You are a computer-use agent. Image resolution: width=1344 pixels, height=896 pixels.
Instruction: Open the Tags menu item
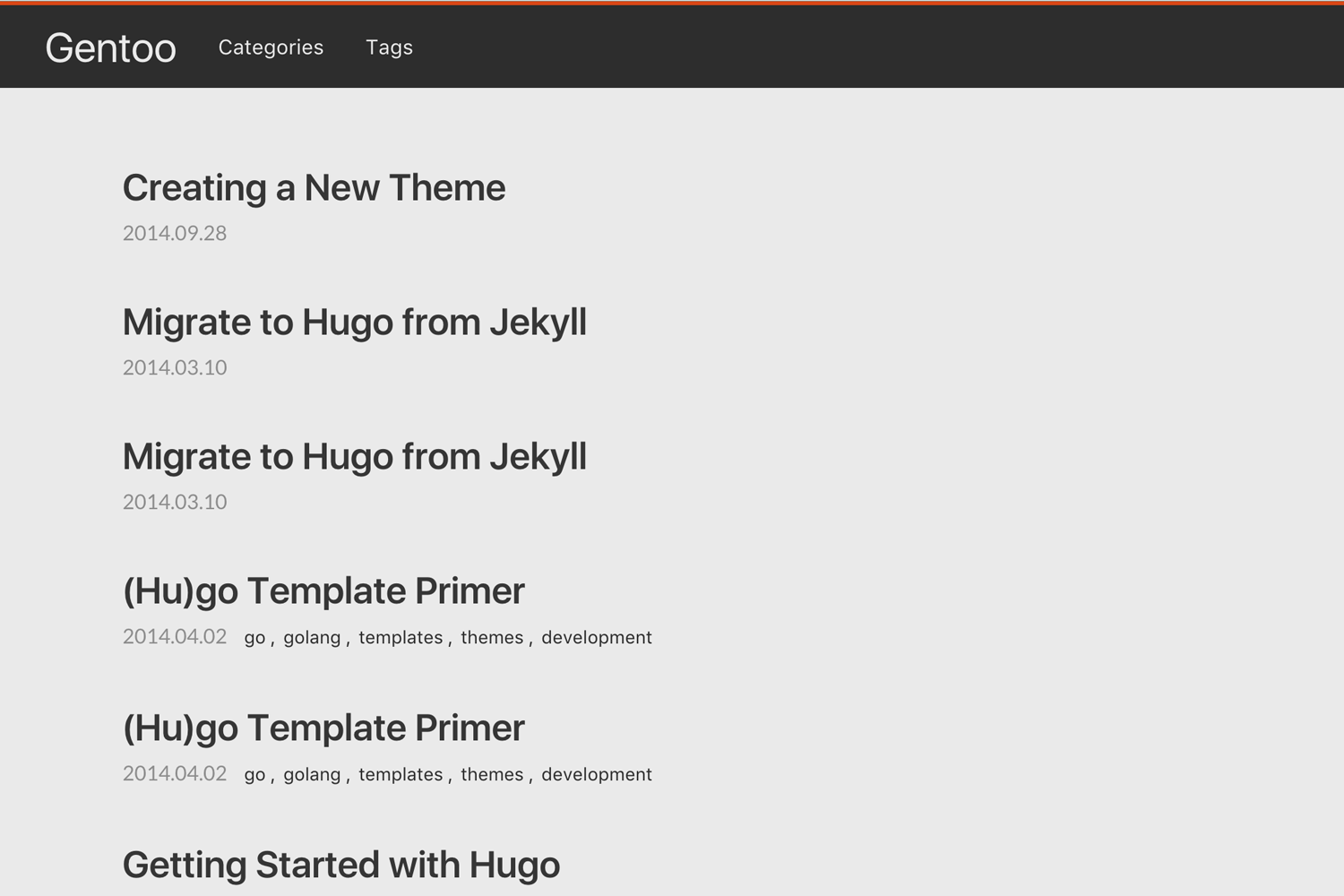coord(389,47)
